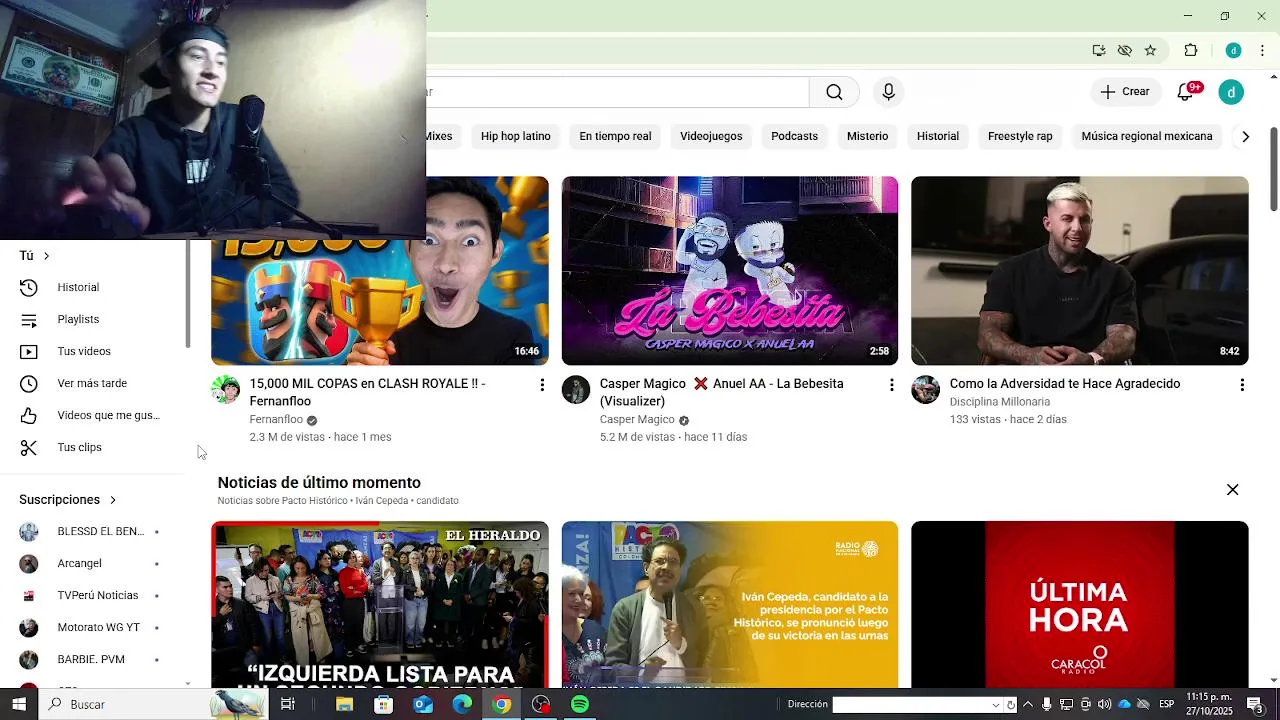
Task: Open the 15,000 MIL COPAS video title
Action: coord(367,392)
